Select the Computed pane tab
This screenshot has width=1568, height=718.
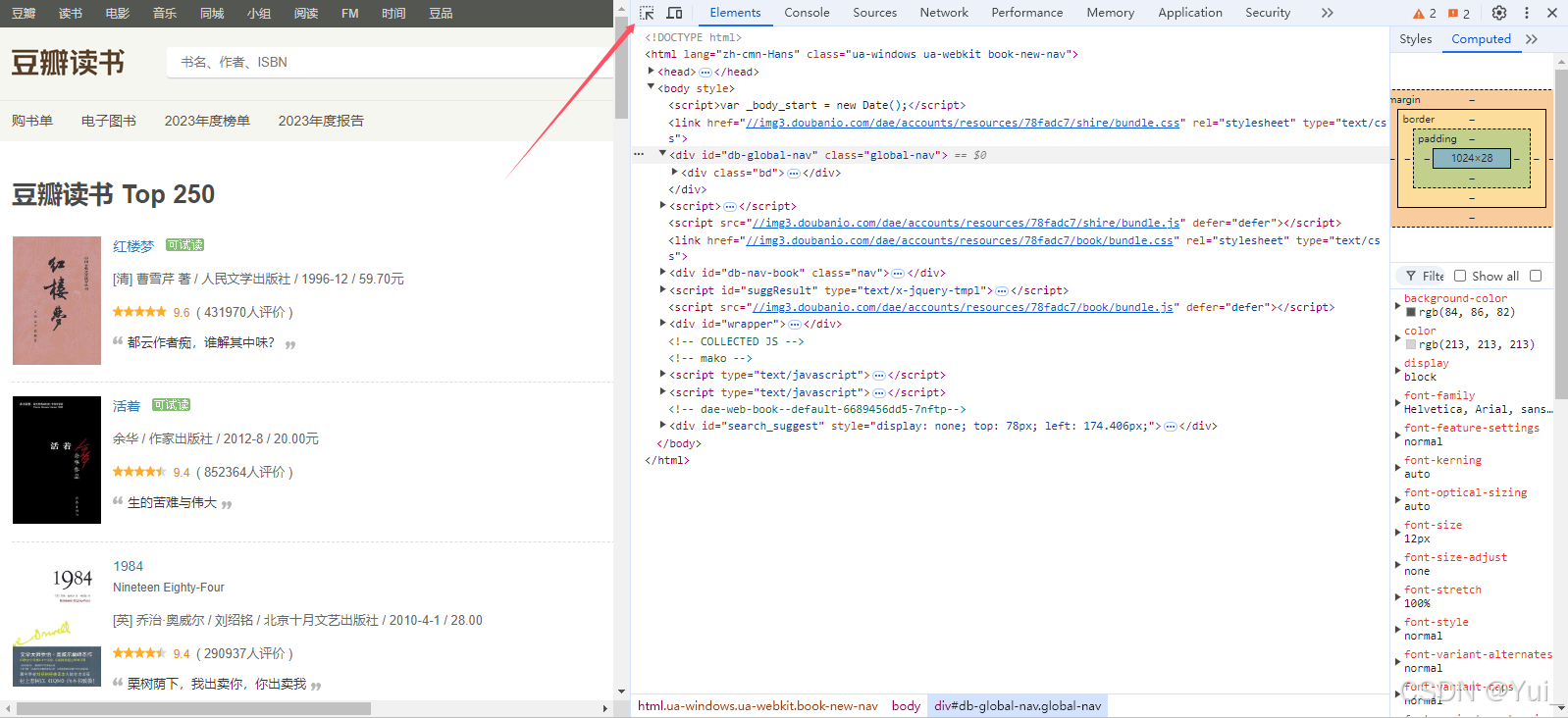pos(1481,39)
